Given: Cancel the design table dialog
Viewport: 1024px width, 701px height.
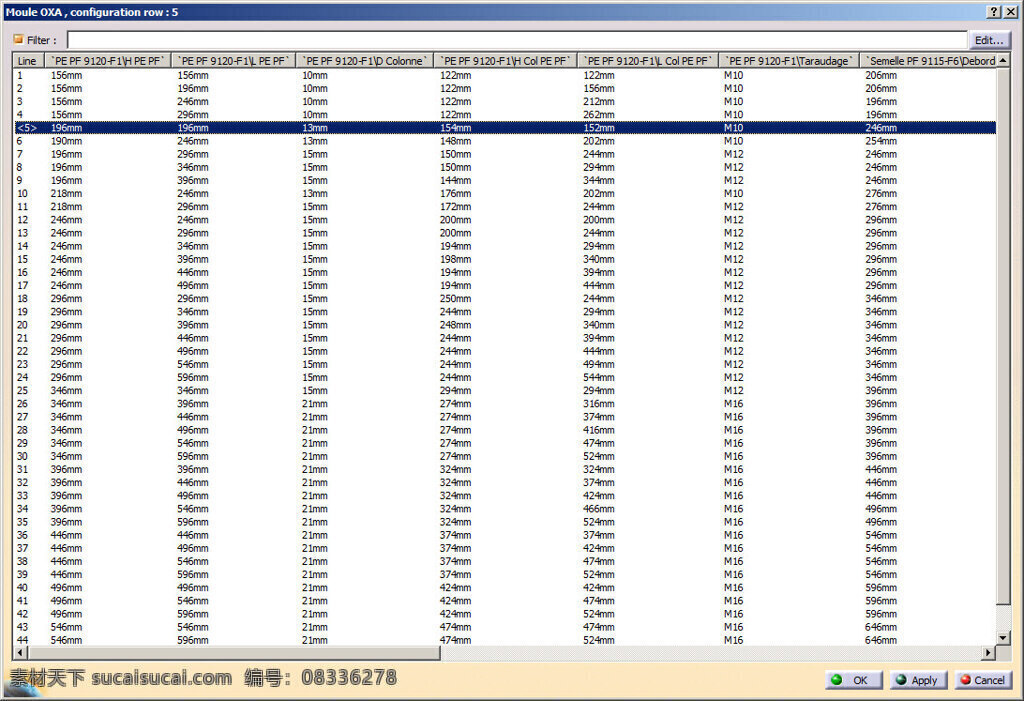Looking at the screenshot, I should [x=982, y=680].
